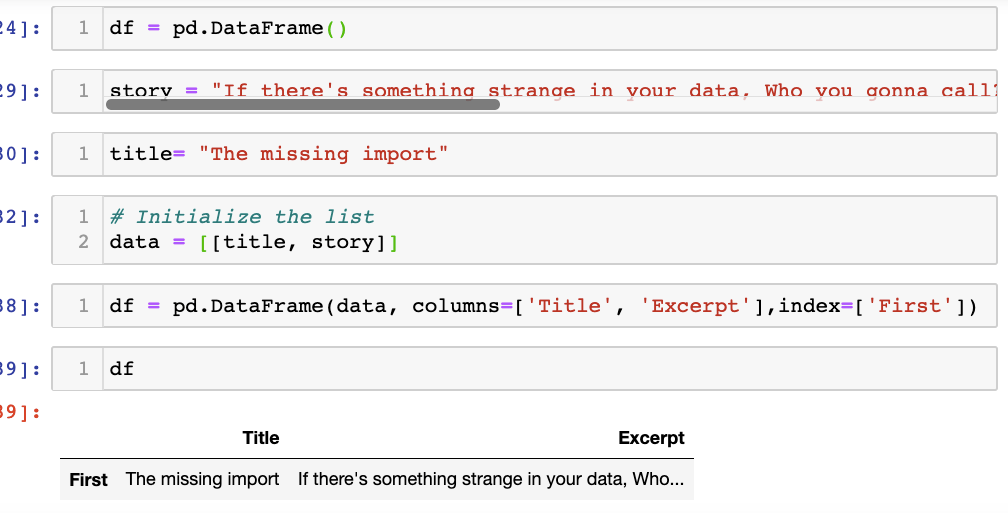The image size is (1008, 513).
Task: Click inside the story string assignment cell
Action: point(550,88)
